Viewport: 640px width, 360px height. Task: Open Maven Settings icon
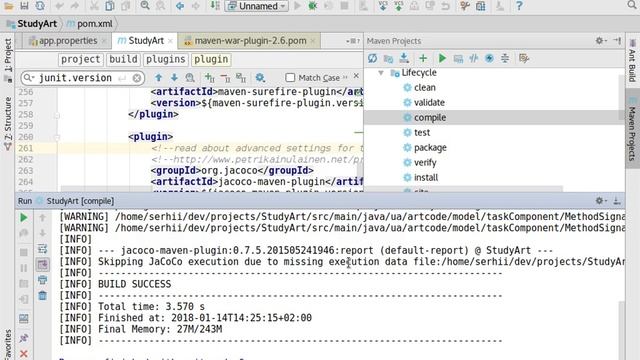click(524, 58)
